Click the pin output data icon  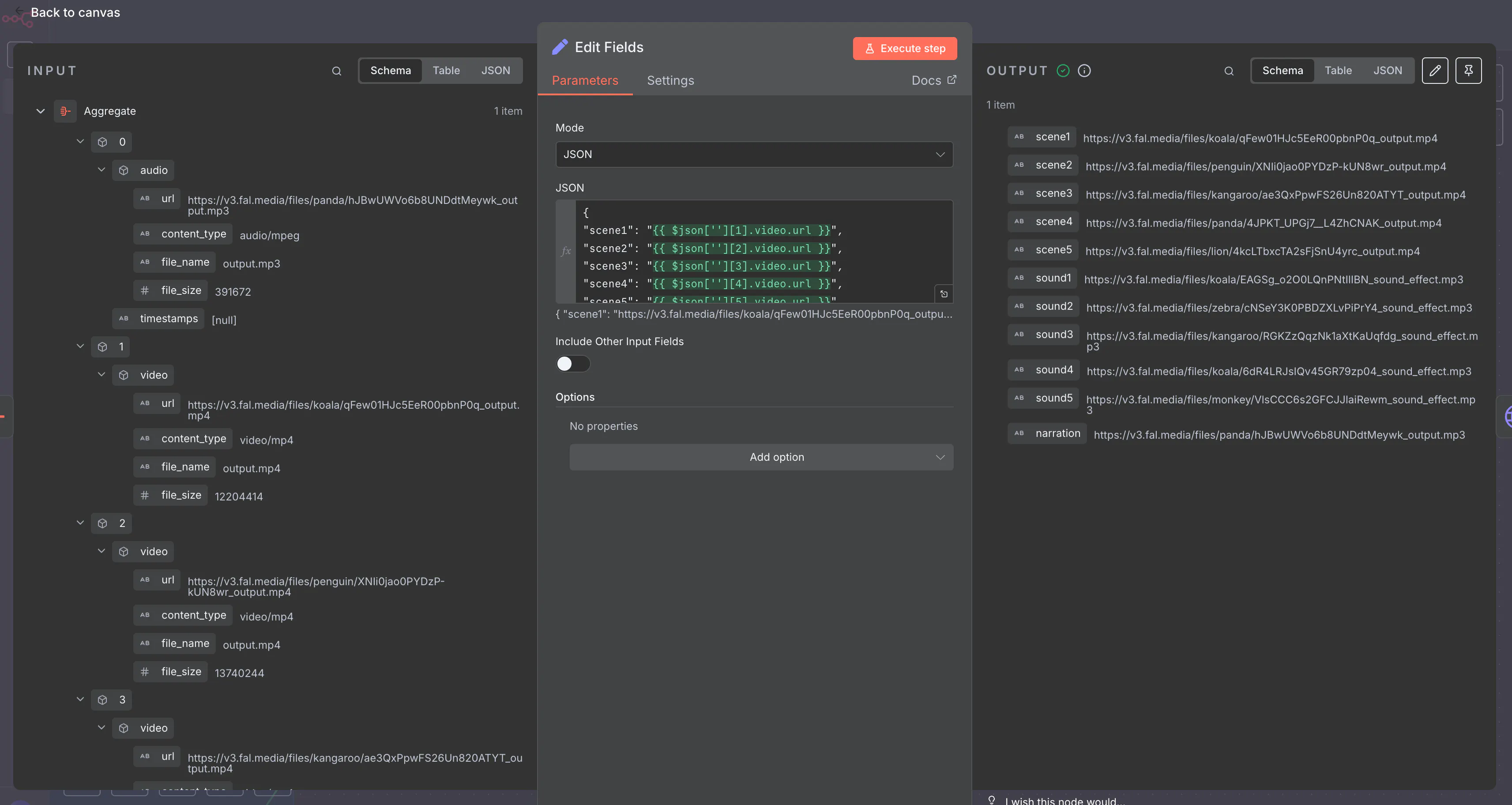(x=1468, y=71)
